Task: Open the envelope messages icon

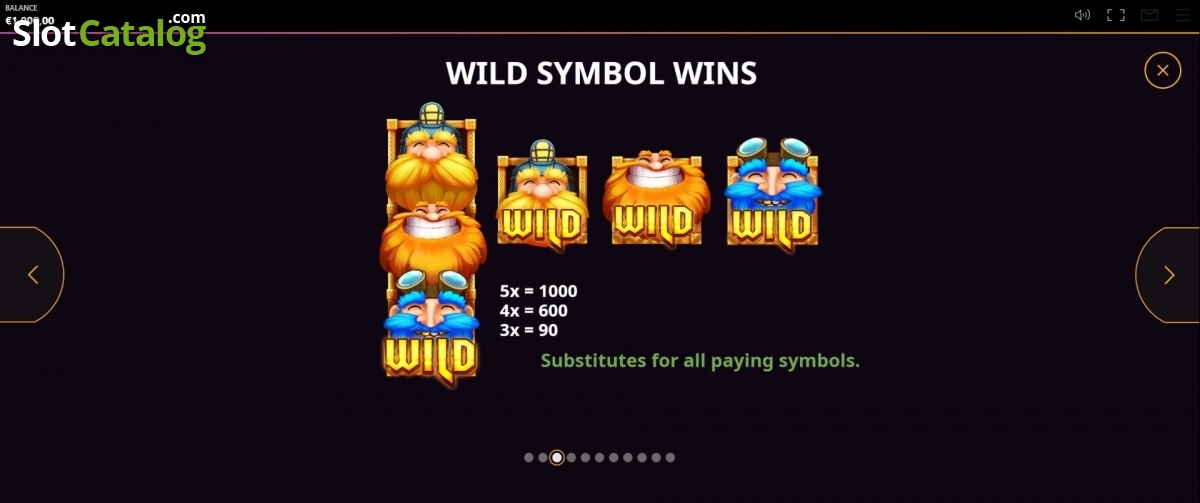Action: pos(1149,15)
